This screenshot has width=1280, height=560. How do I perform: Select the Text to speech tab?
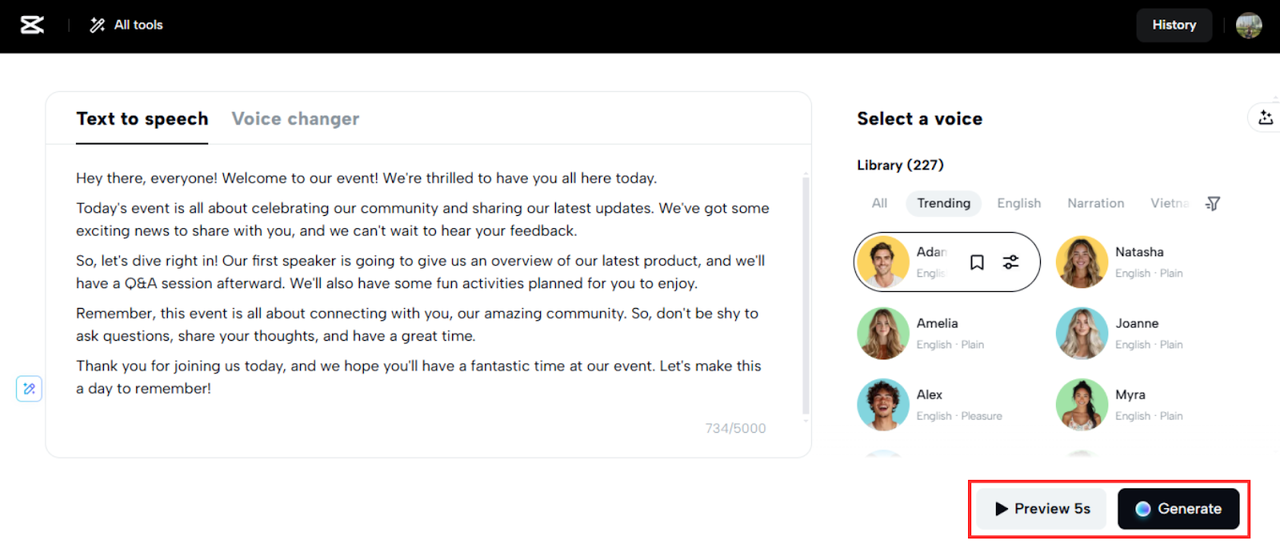[142, 119]
